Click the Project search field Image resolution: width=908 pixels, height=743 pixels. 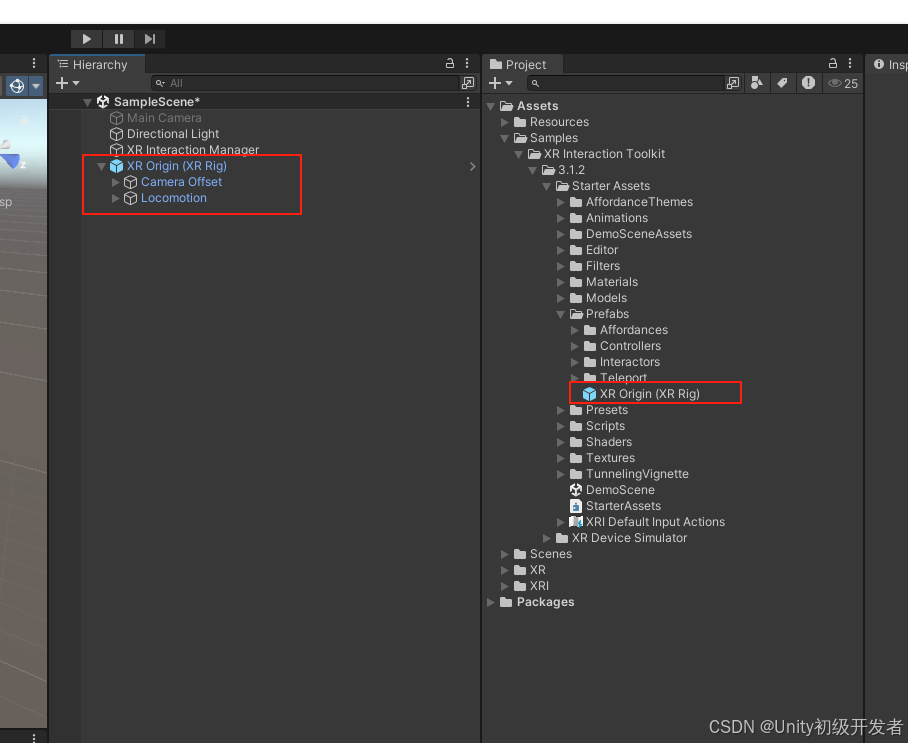tap(625, 83)
